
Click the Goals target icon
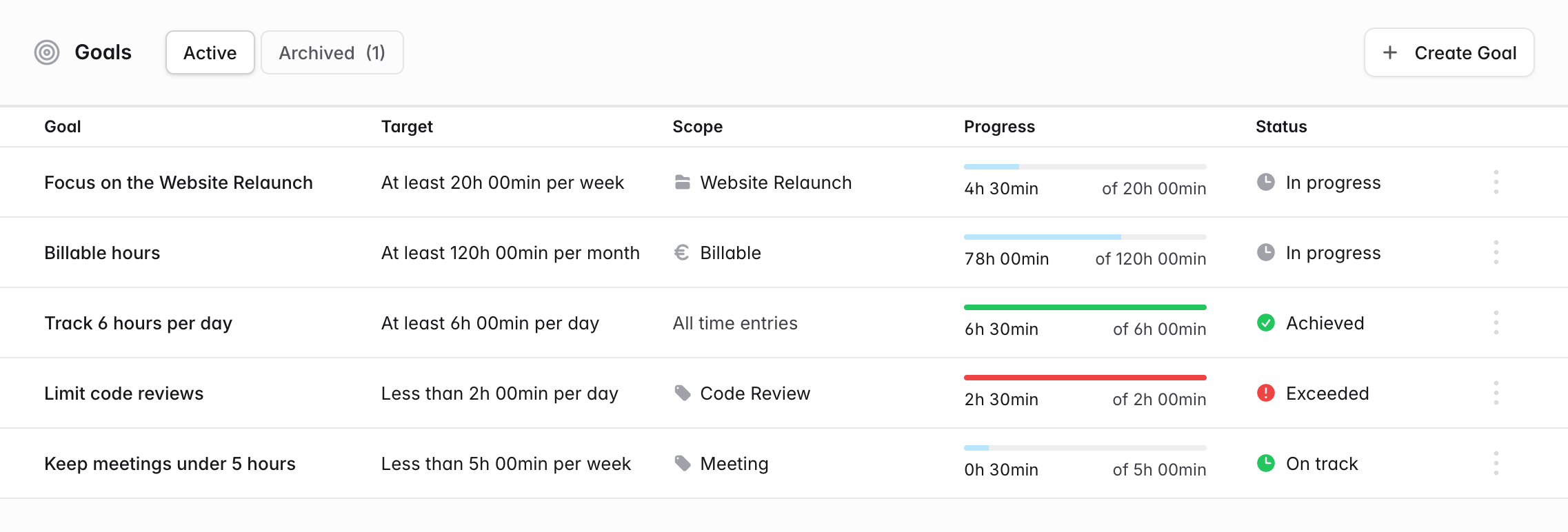pos(47,52)
